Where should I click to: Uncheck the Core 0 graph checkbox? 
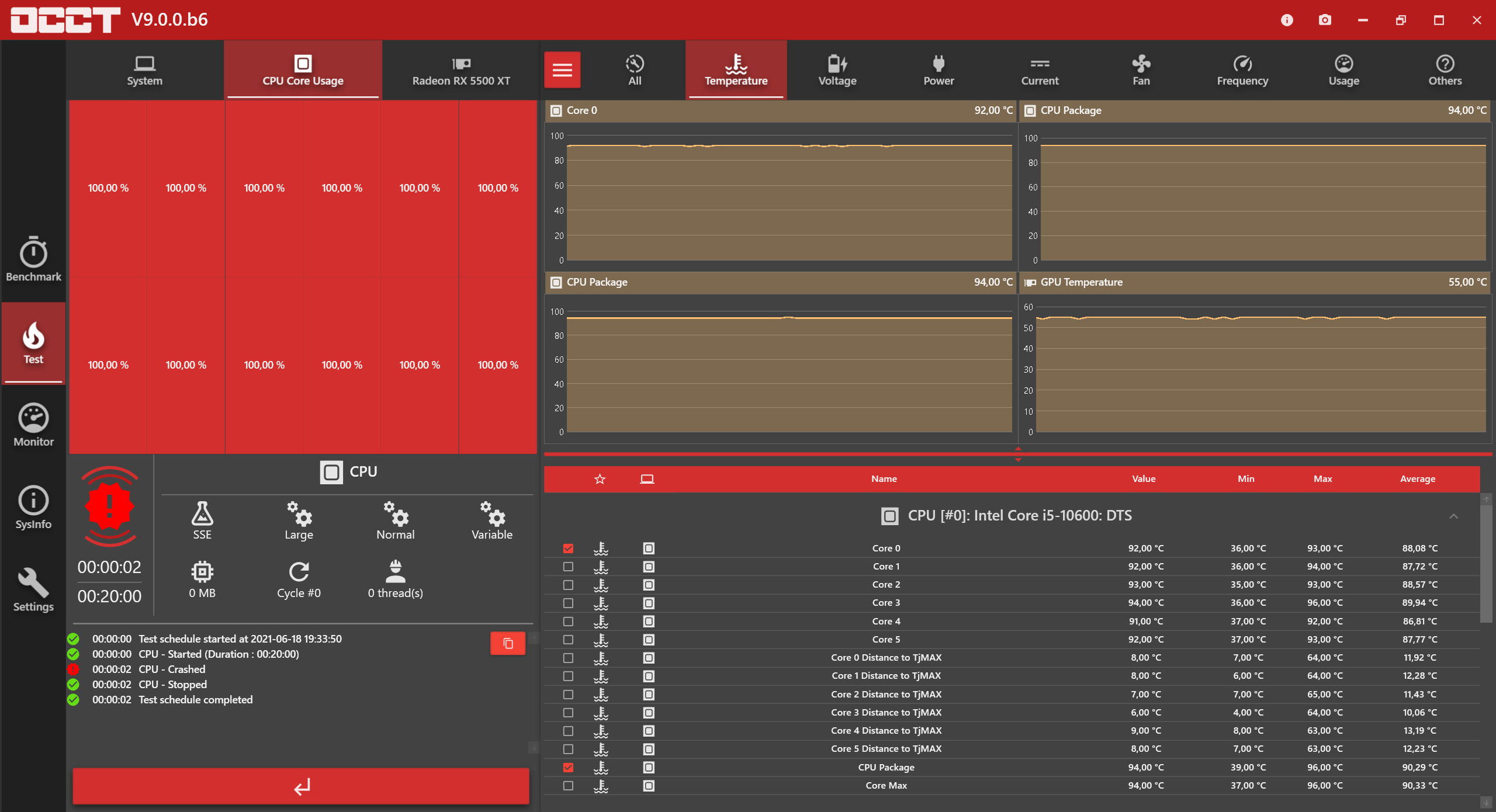tap(568, 548)
